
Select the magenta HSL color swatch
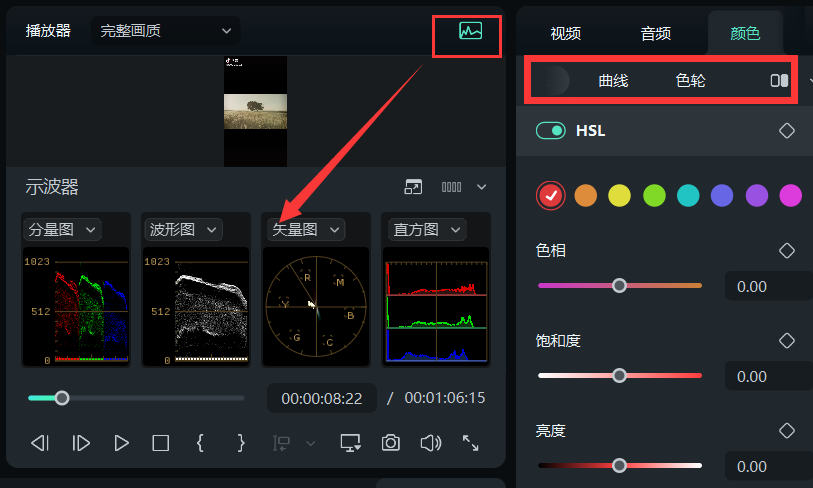pyautogui.click(x=791, y=196)
